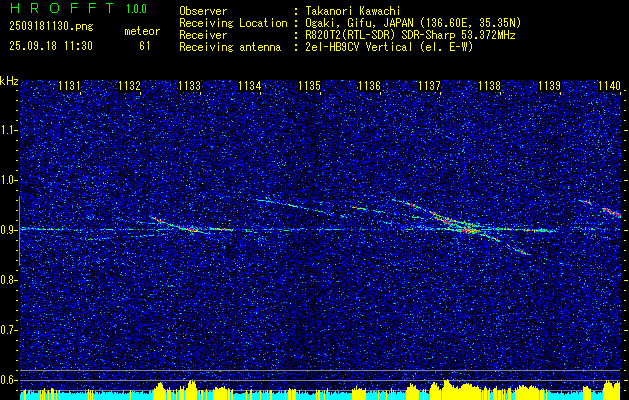Image resolution: width=629 pixels, height=400 pixels.
Task: Click the 2el-HB9CV Vertical antenna value
Action: [389, 47]
